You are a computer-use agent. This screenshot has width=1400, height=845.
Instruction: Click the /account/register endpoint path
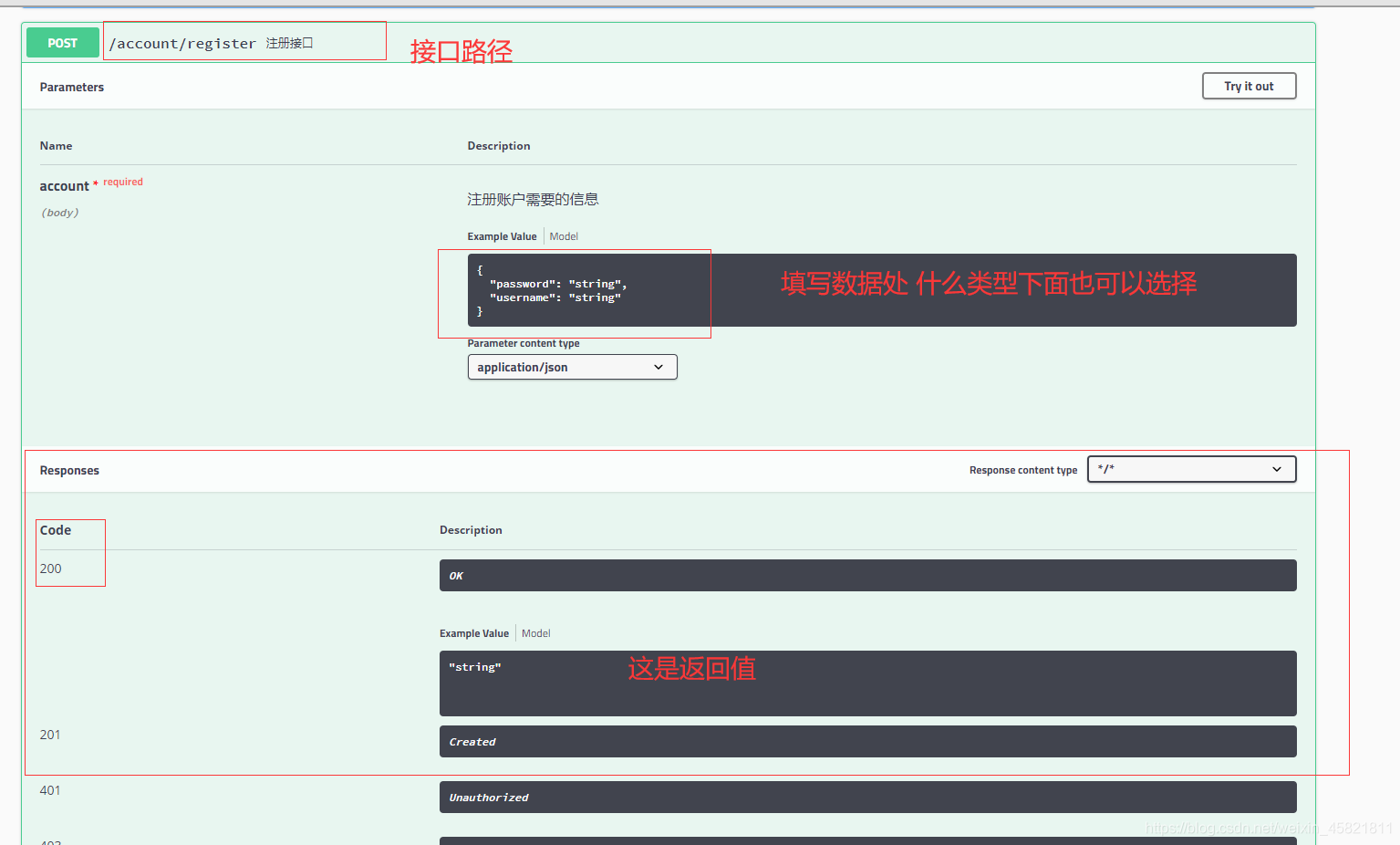pos(182,44)
